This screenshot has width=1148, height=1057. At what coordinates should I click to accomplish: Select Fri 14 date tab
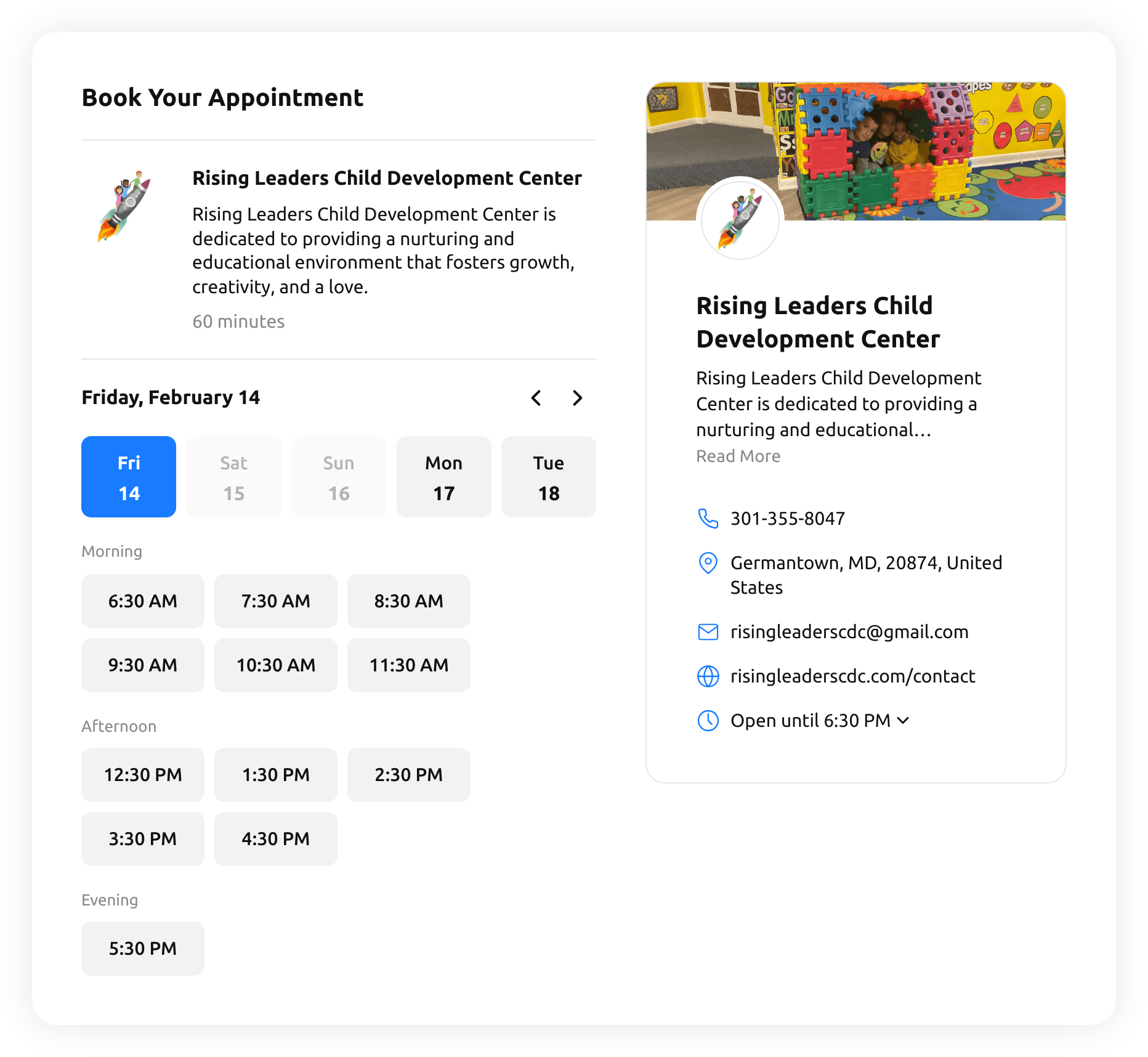click(129, 477)
